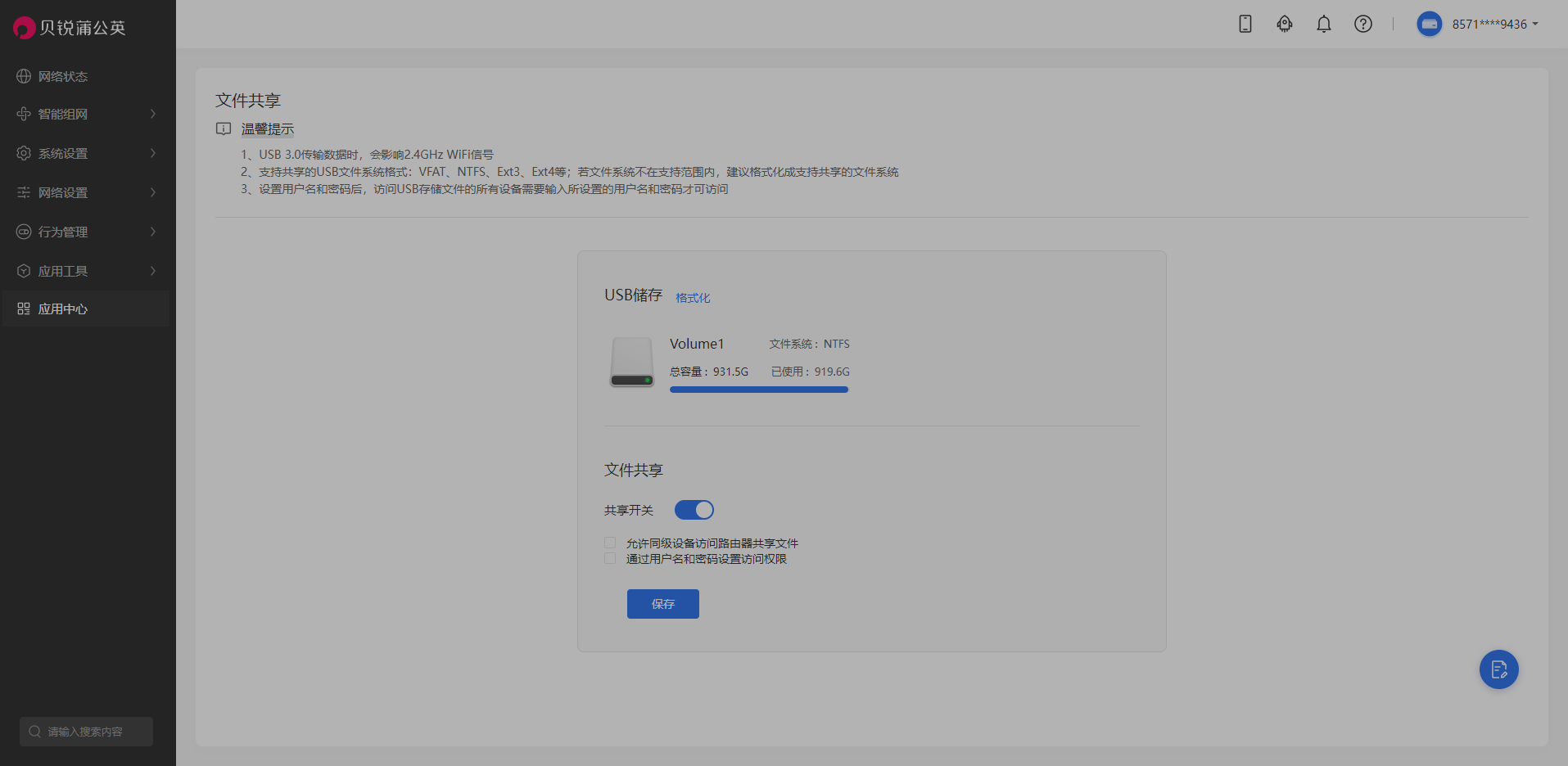Expand the 系统设置 chevron
This screenshot has height=766, width=1568.
(152, 153)
